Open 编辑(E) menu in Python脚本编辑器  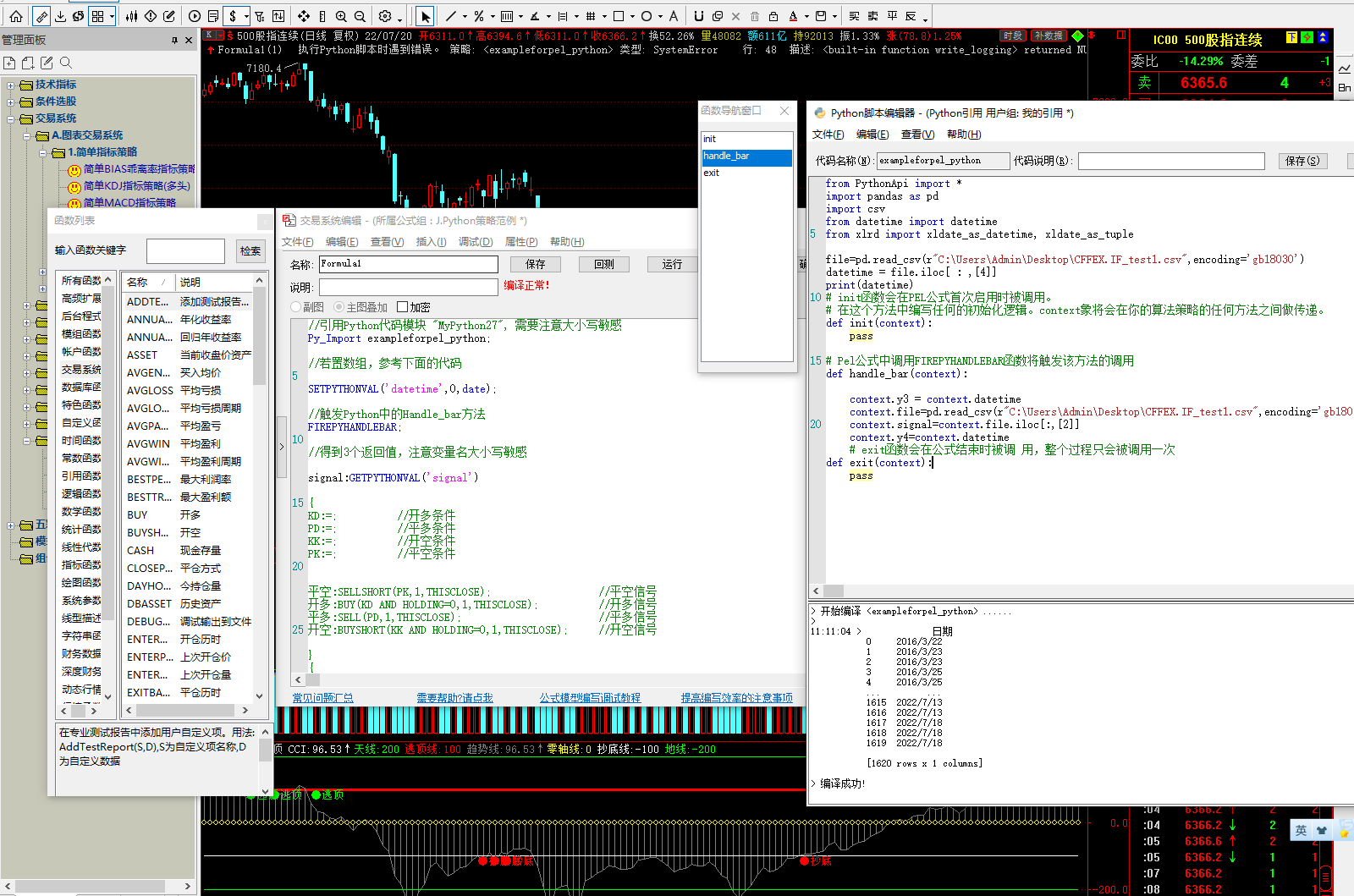[x=872, y=135]
